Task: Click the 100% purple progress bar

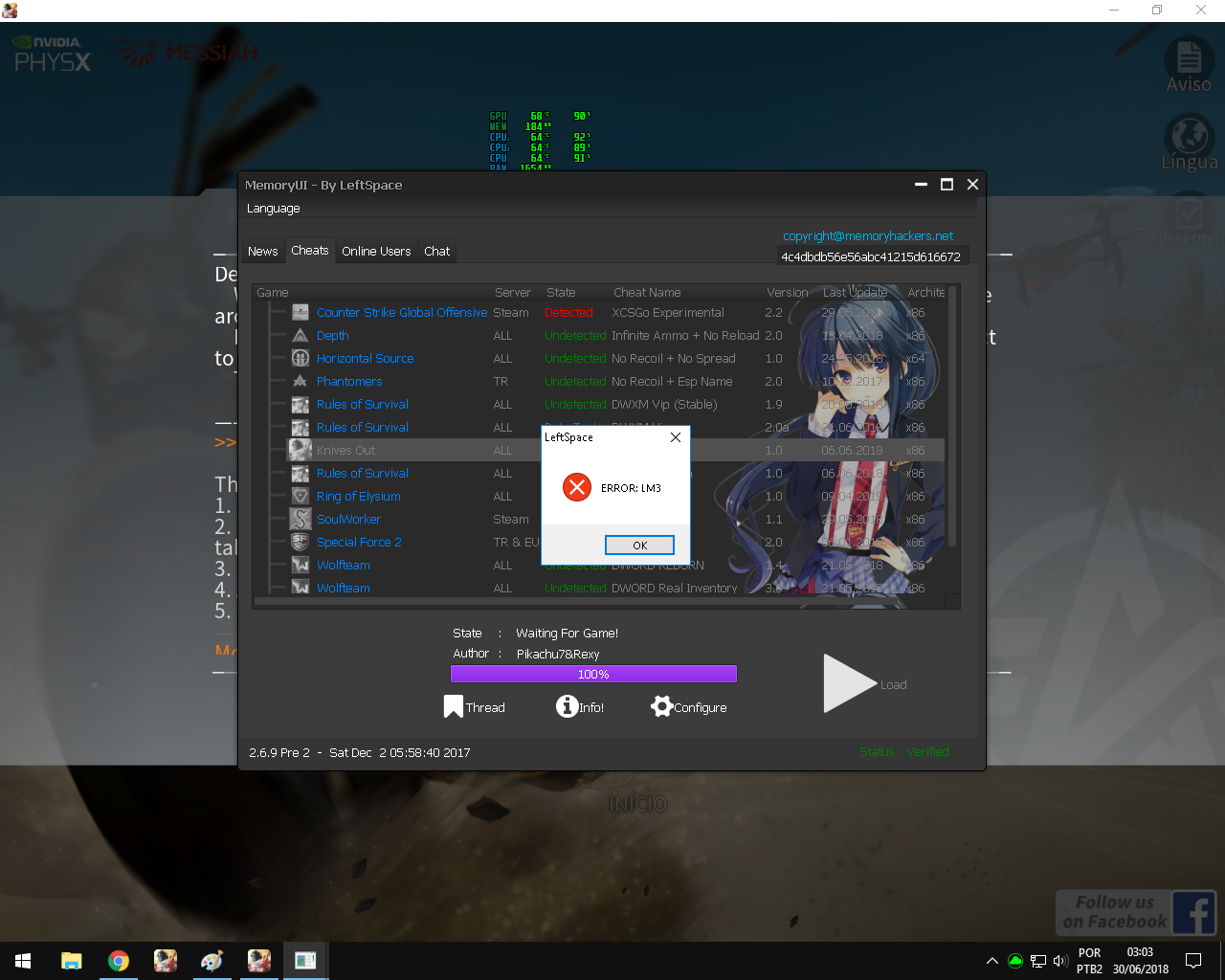Action: [x=593, y=675]
